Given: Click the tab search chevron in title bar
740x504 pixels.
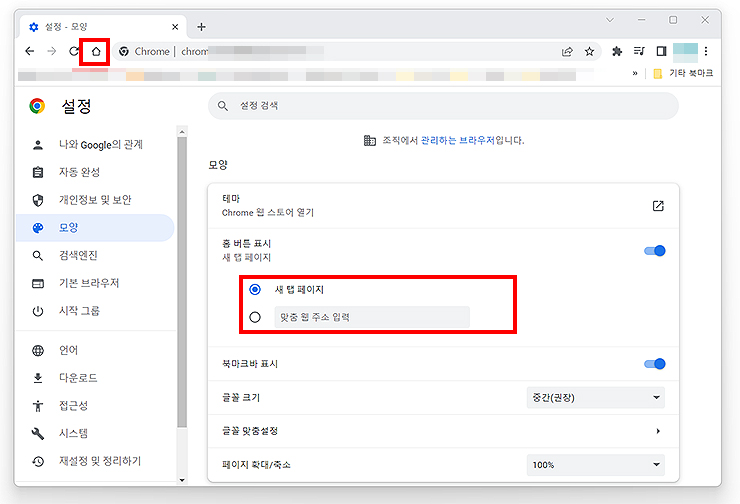Looking at the screenshot, I should point(610,20).
